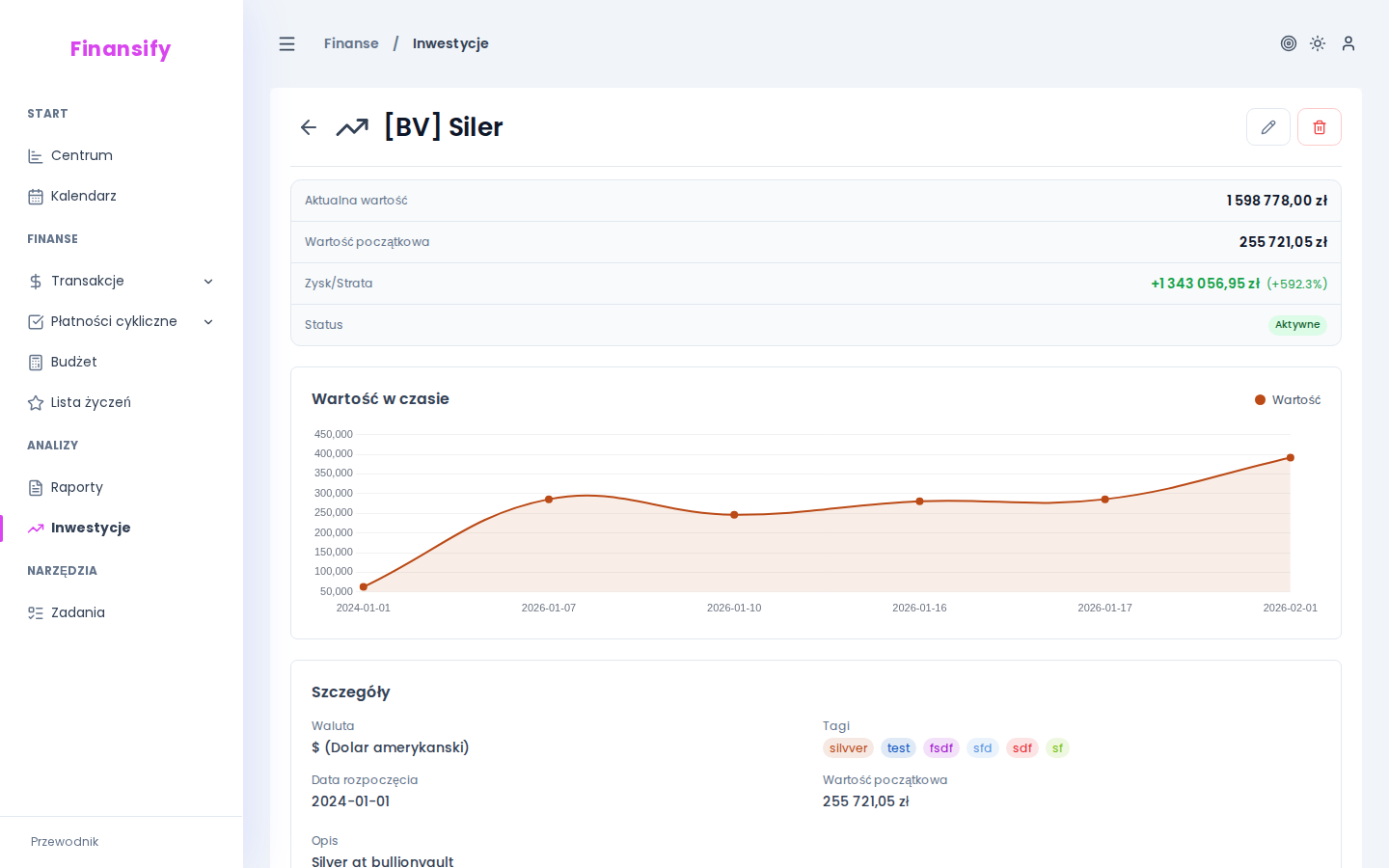Open the hamburger sidebar menu
This screenshot has height=868, width=1389.
pos(286,44)
